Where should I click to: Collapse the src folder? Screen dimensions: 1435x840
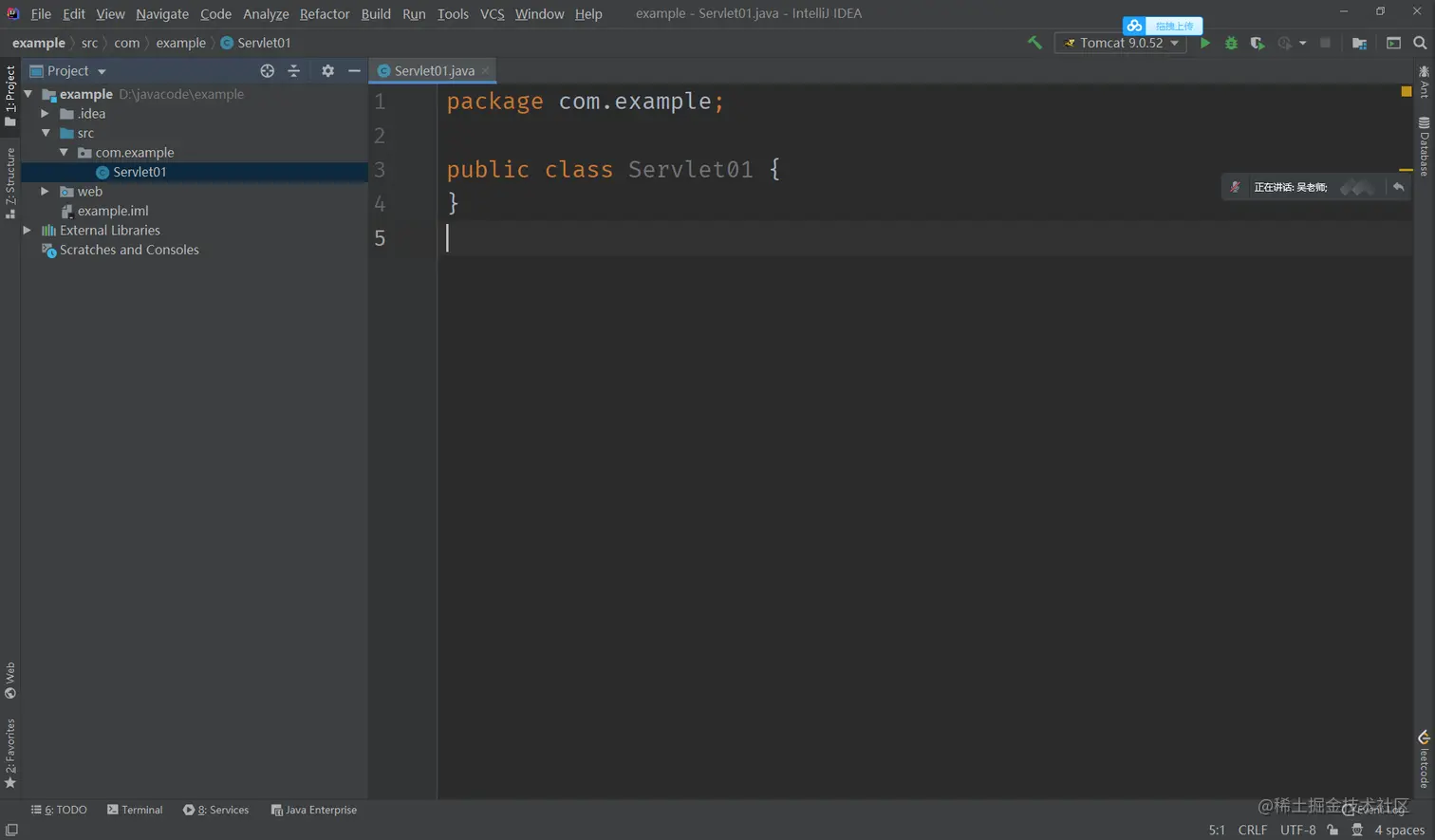click(x=46, y=133)
